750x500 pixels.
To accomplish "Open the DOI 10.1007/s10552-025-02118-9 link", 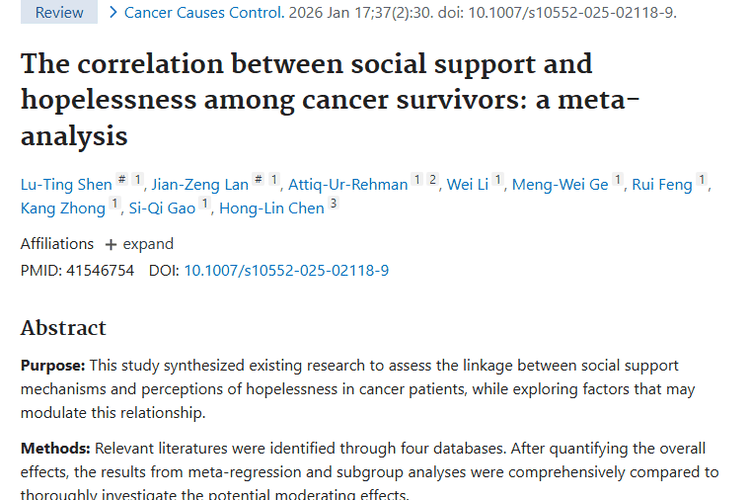I will 286,270.
